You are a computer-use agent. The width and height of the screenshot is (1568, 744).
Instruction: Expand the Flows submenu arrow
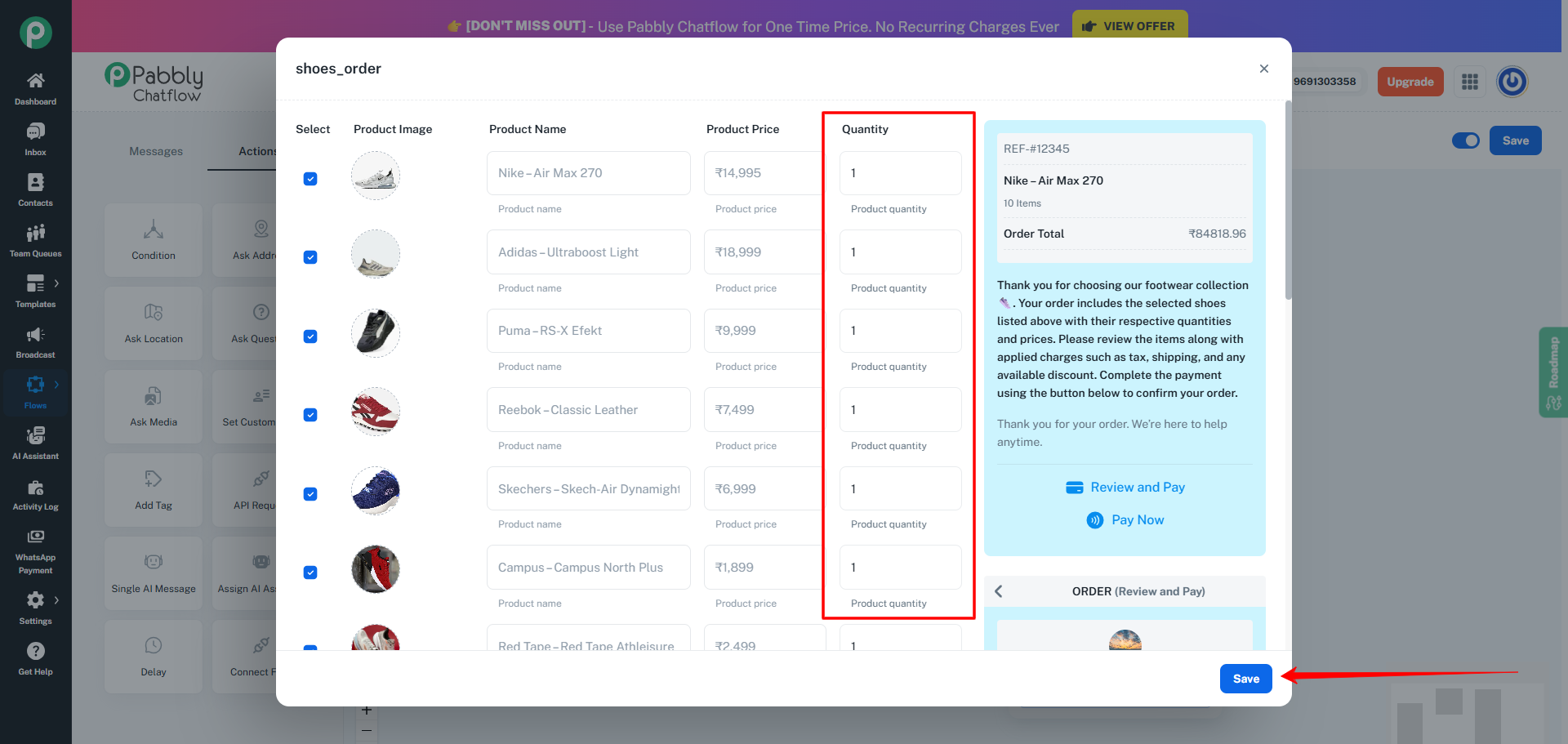click(56, 385)
